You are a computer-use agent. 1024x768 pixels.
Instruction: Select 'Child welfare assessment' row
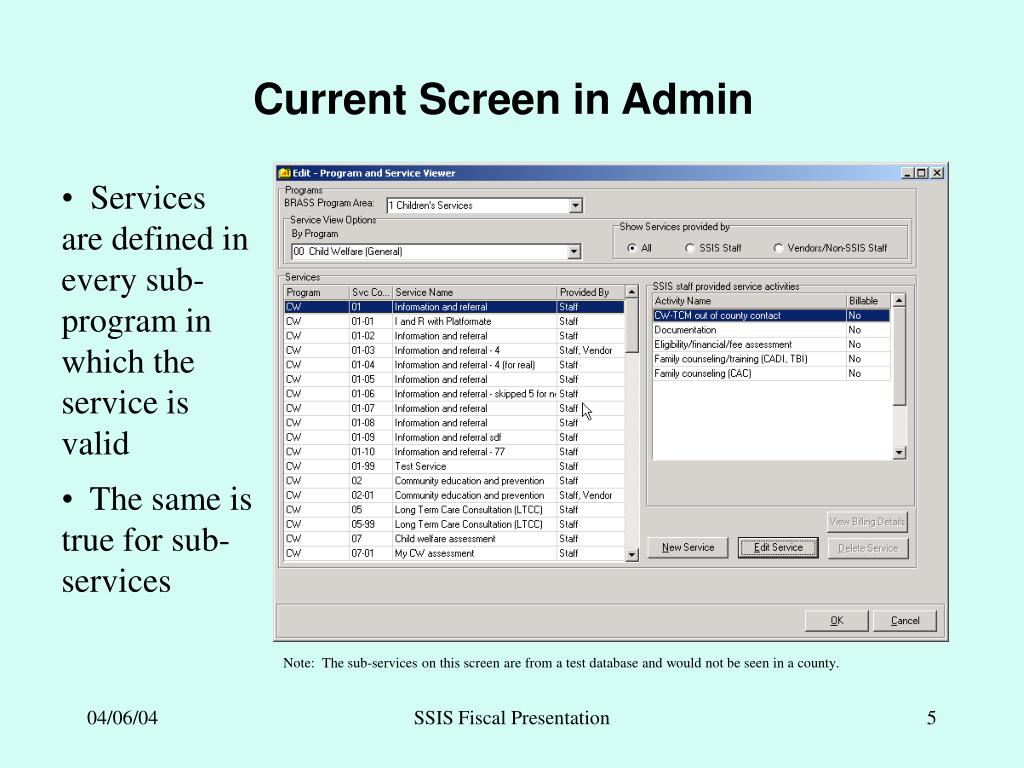click(455, 539)
